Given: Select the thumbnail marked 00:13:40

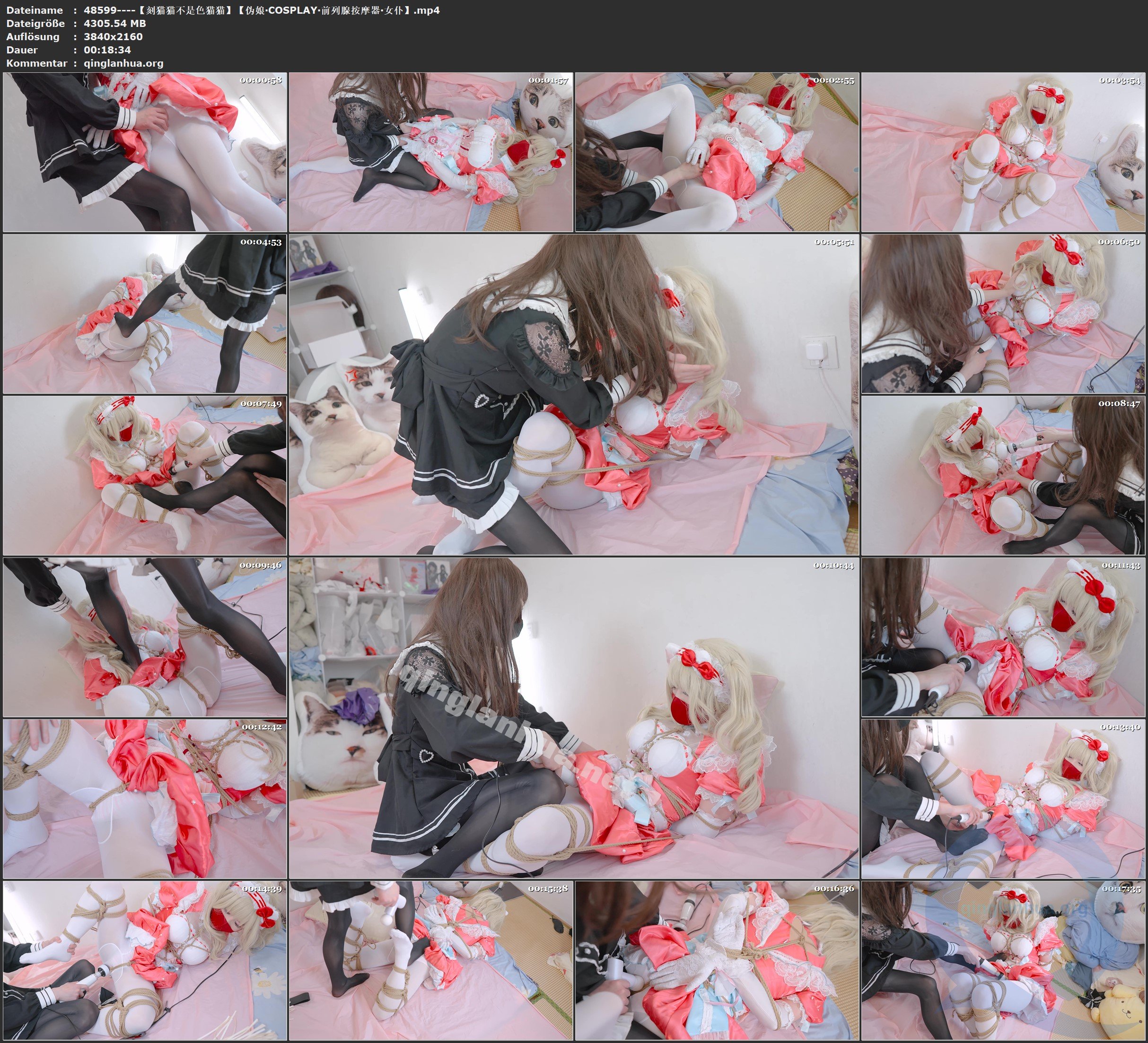Looking at the screenshot, I should (x=1003, y=799).
